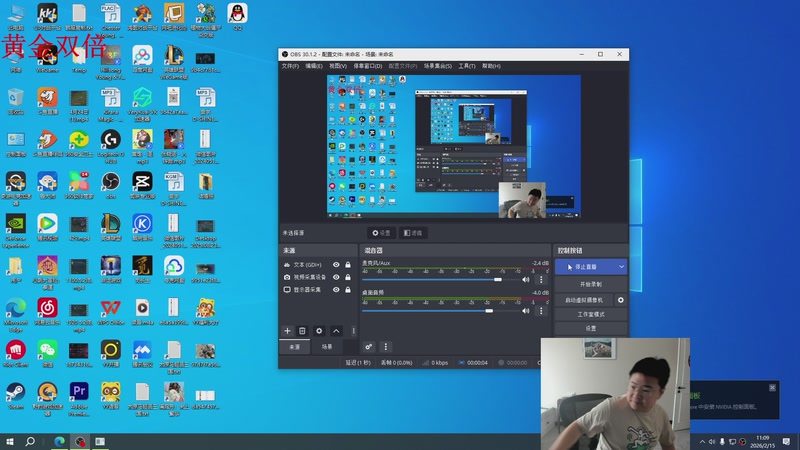Viewport: 800px width, 450px height.
Task: Click the source toolbar 设置 gear button
Action: (x=381, y=233)
